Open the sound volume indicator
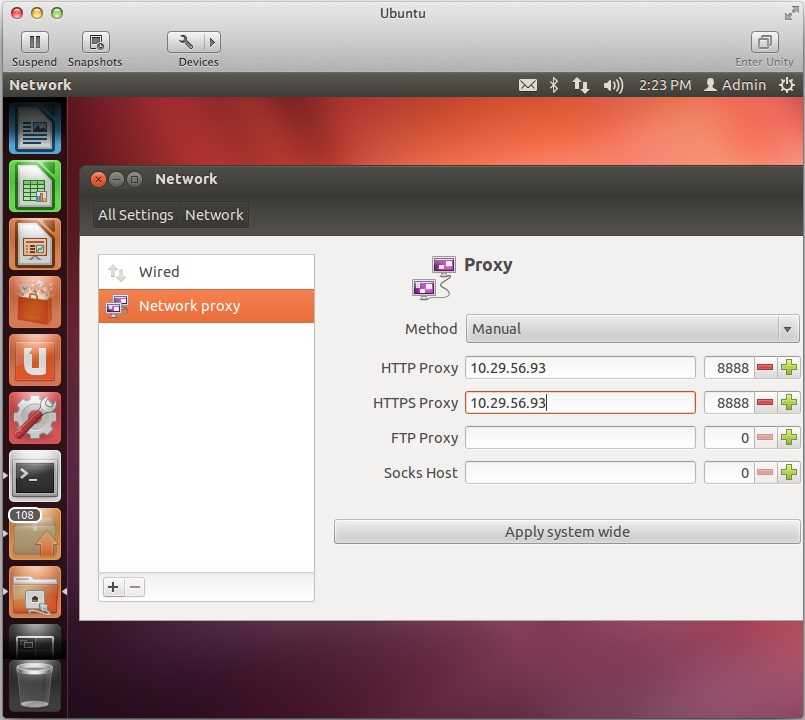The image size is (805, 720). pos(613,85)
